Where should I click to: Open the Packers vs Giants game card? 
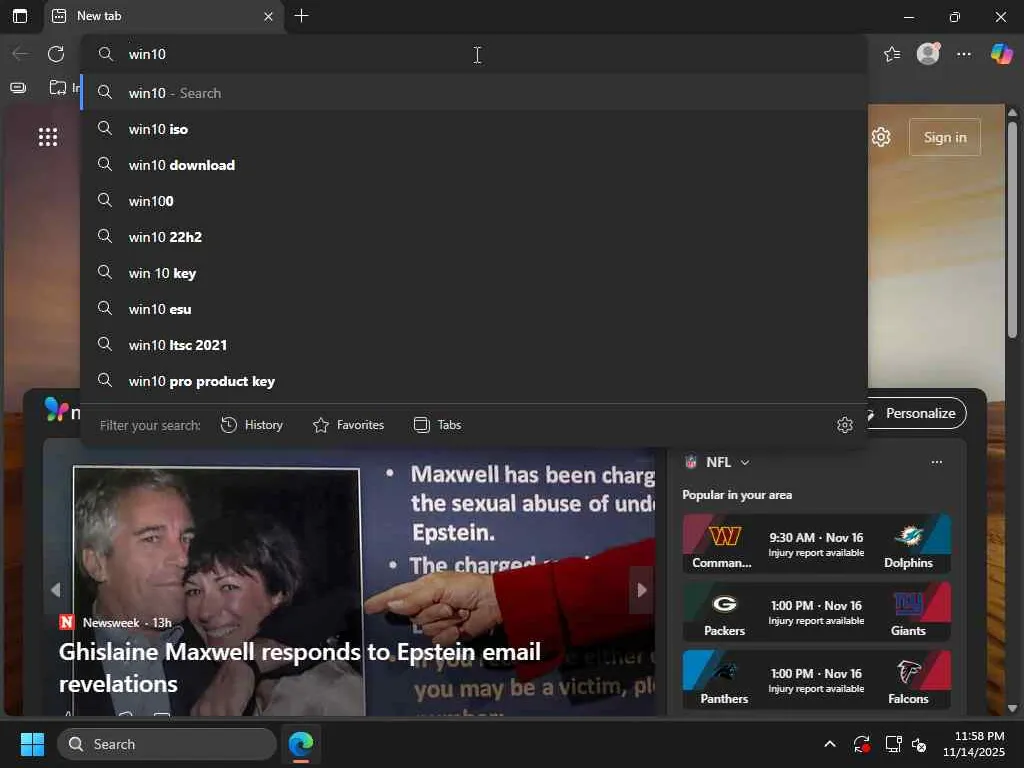pyautogui.click(x=816, y=611)
